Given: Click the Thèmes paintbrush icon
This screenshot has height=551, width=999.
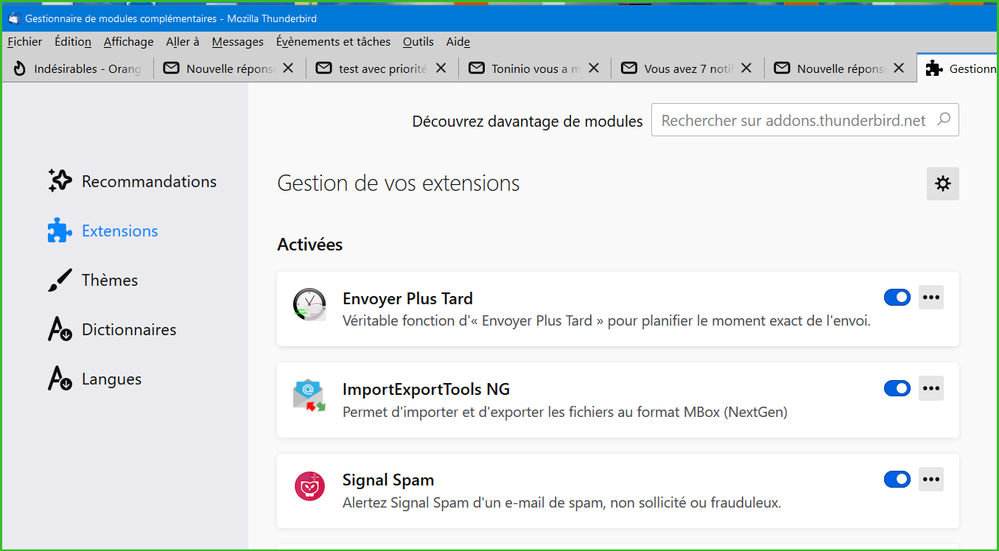Looking at the screenshot, I should coord(60,281).
